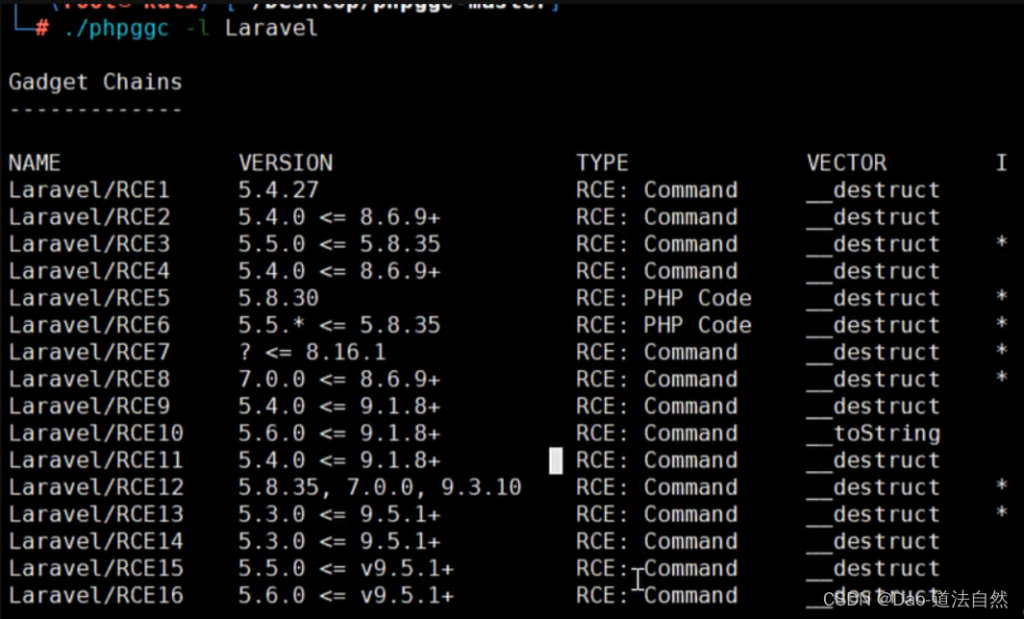Select the Laravel/RCE11 name
The width and height of the screenshot is (1024, 619).
(x=96, y=460)
